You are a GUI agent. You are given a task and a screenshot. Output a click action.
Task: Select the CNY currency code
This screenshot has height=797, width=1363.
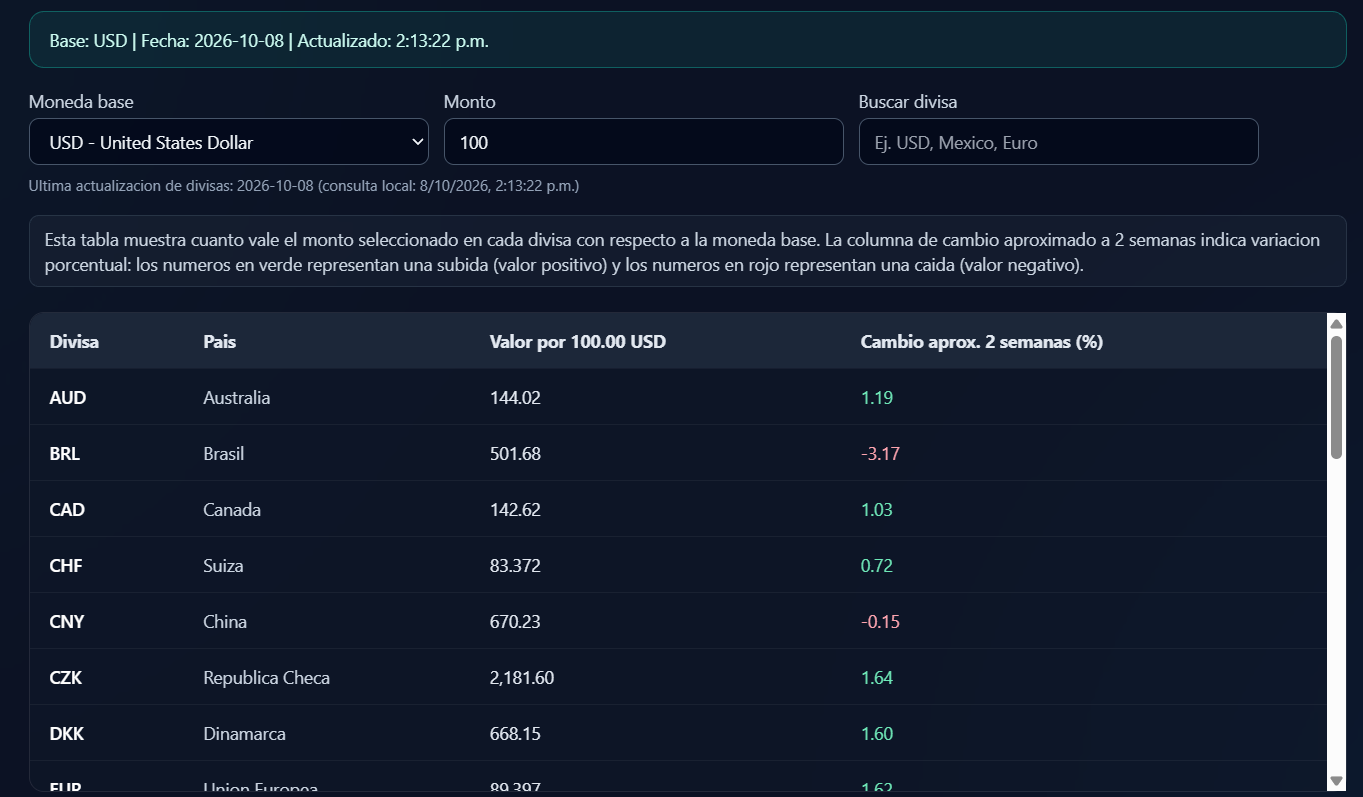[67, 622]
